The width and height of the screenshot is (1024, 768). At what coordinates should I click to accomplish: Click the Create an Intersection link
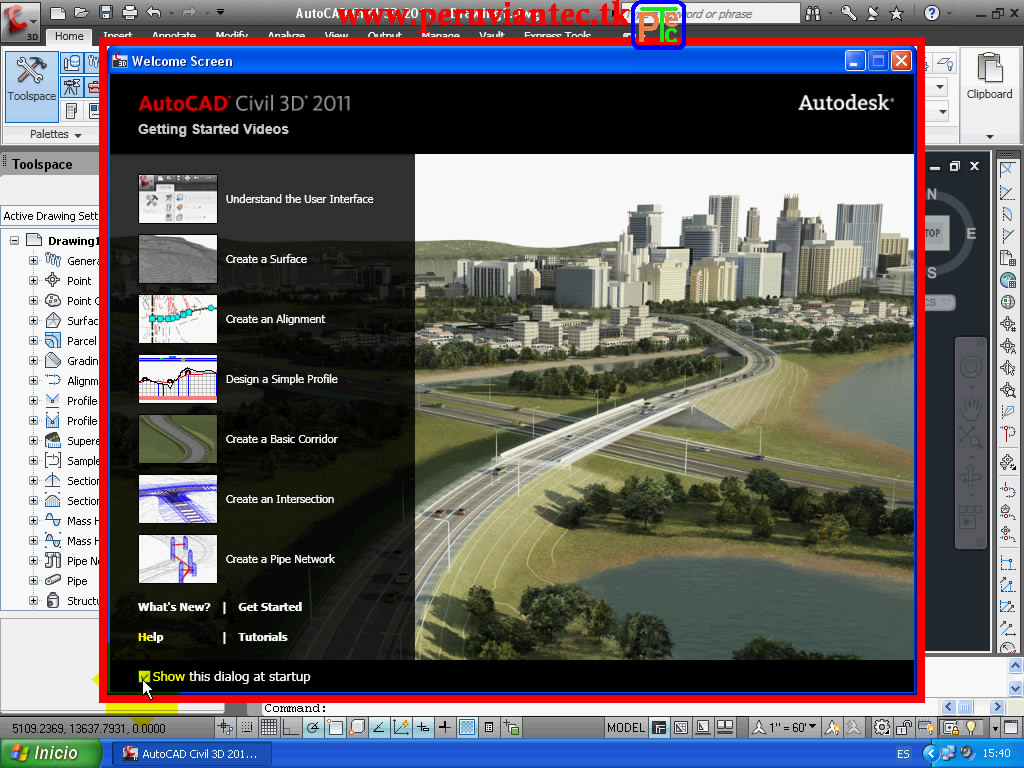pos(280,499)
